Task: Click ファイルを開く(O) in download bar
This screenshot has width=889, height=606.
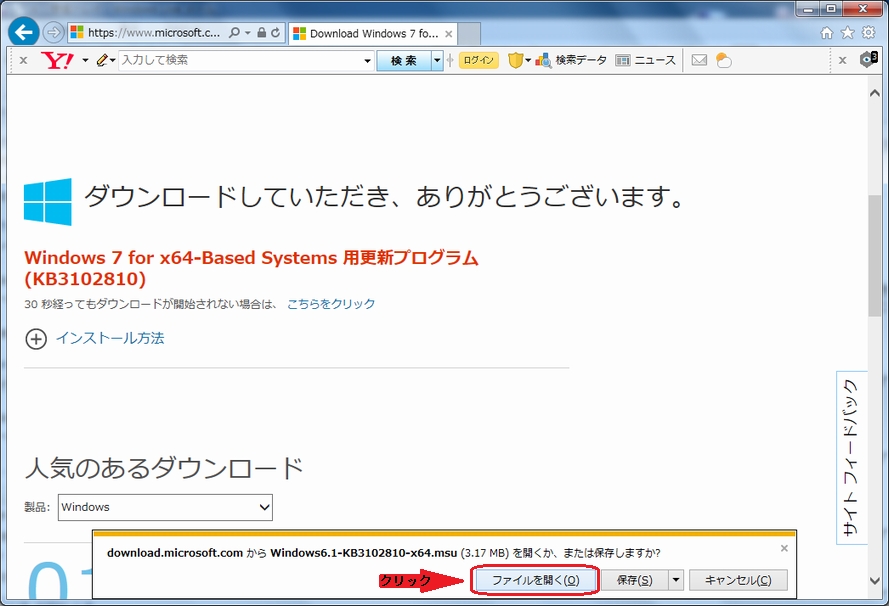Action: point(535,580)
